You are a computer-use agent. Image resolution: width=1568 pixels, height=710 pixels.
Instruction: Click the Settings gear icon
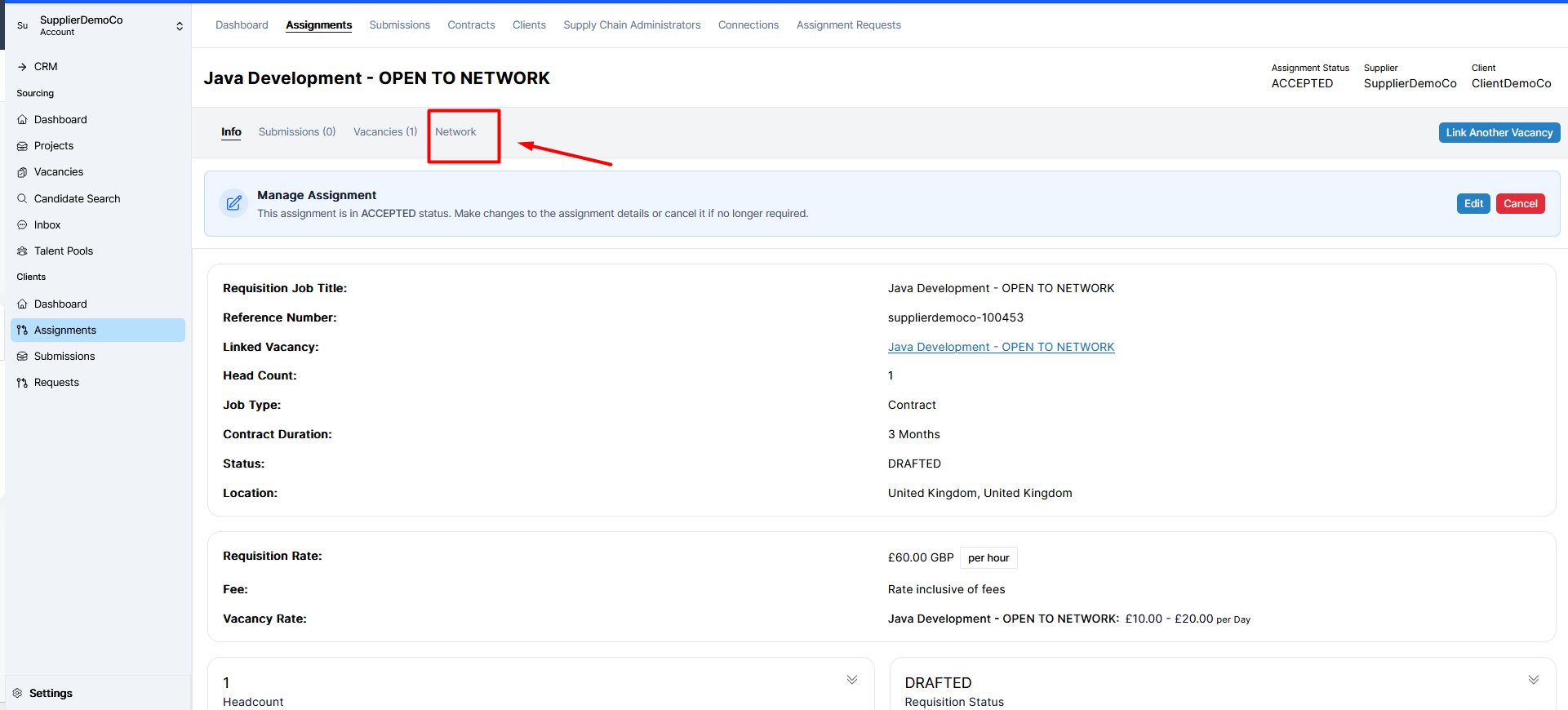17,693
